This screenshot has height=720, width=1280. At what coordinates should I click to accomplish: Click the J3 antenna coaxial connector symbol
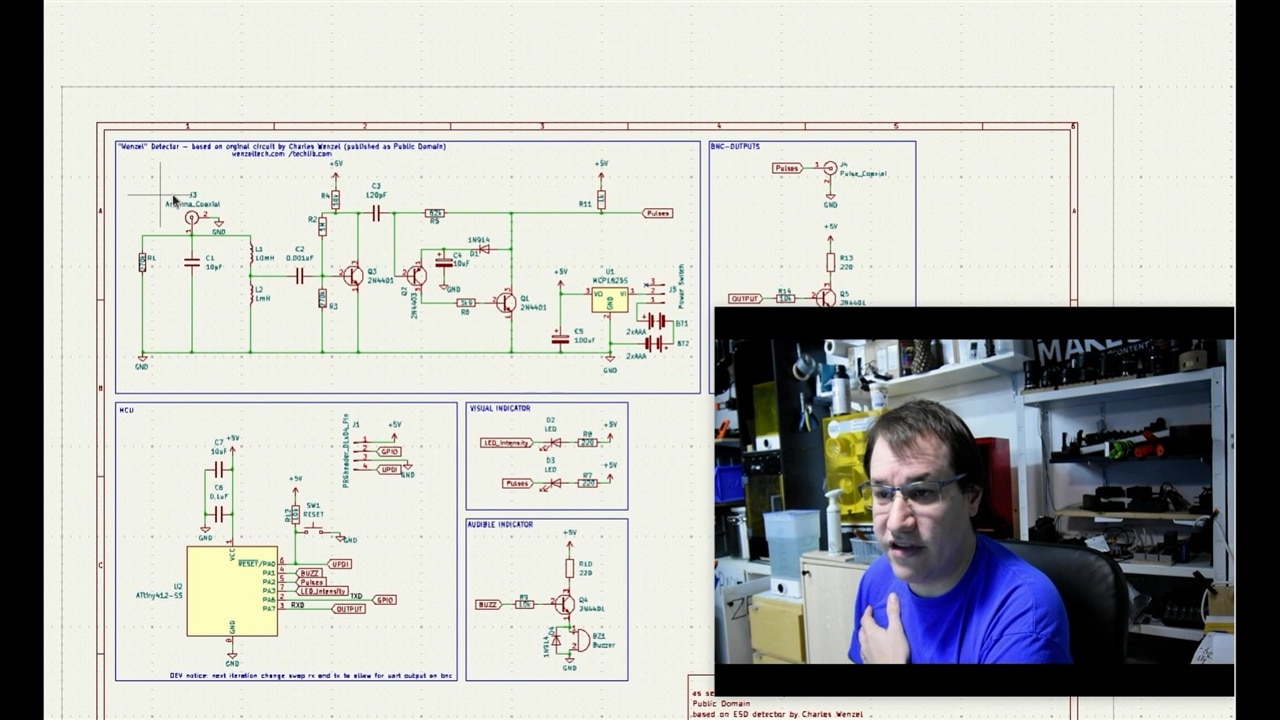pos(192,217)
